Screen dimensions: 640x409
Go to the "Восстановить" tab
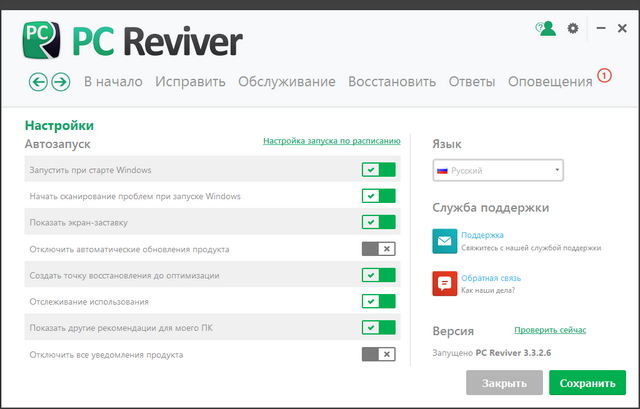392,82
